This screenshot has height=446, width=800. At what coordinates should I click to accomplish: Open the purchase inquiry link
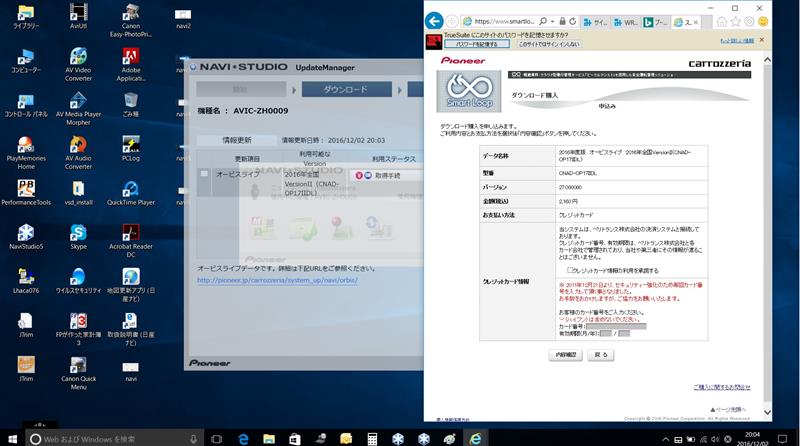click(721, 387)
